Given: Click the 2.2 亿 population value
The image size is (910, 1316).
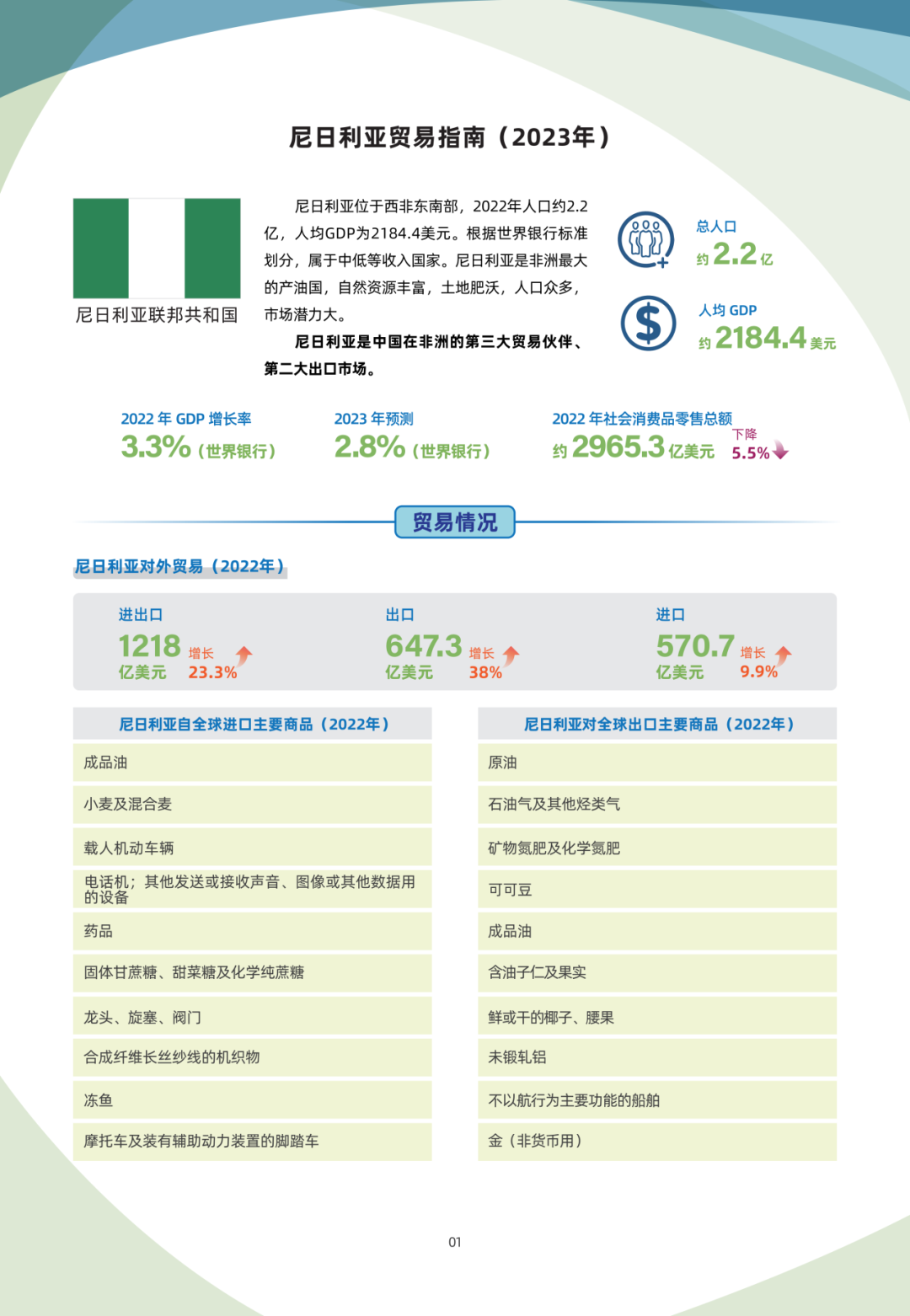Looking at the screenshot, I should (x=735, y=254).
